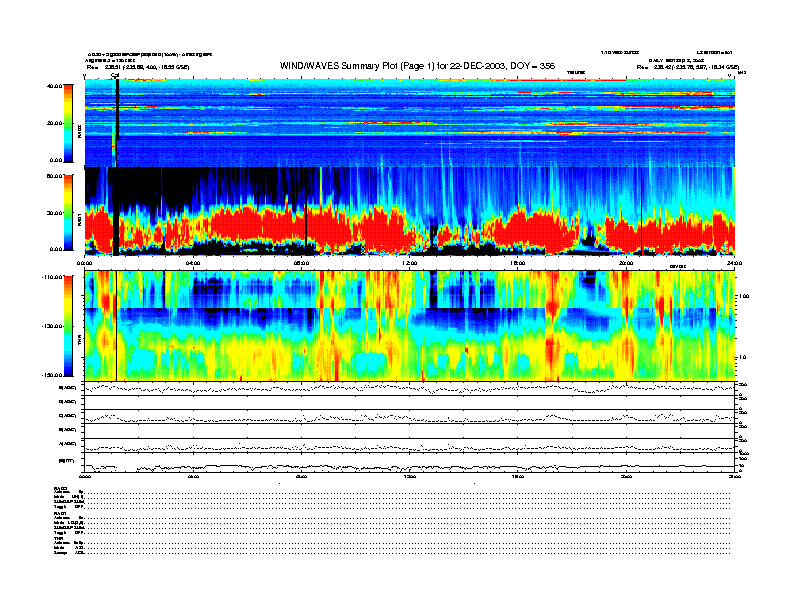Click the RAD1 vertical axis label
The width and height of the screenshot is (792, 612).
coord(79,220)
